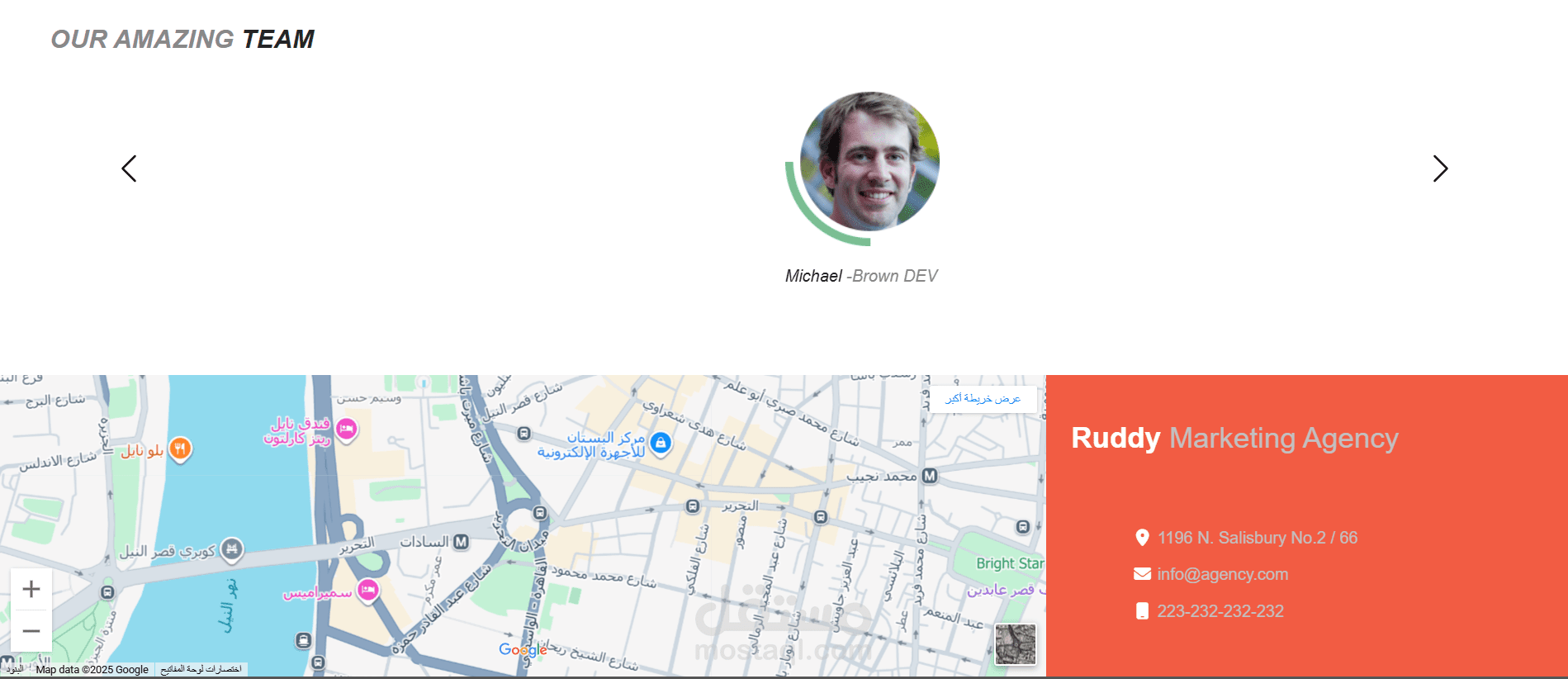Zoom out on the map
The height and width of the screenshot is (679, 1568).
[x=31, y=631]
